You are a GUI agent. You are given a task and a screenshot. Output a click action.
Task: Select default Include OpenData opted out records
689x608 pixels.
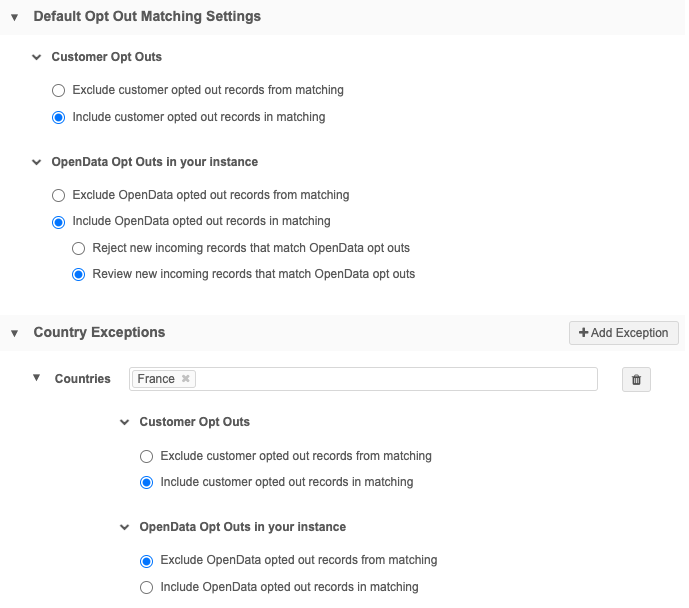[59, 221]
